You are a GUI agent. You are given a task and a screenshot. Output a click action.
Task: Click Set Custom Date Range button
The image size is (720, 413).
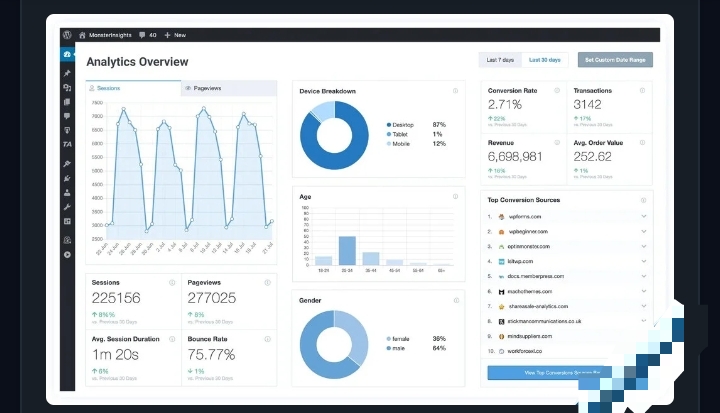(615, 60)
